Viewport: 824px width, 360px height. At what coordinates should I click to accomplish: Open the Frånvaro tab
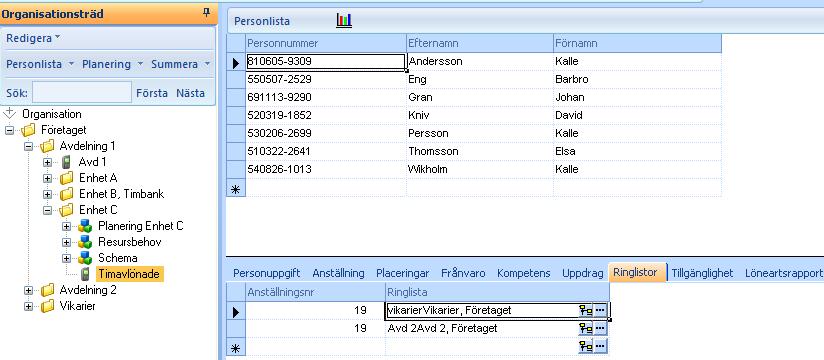tap(463, 273)
